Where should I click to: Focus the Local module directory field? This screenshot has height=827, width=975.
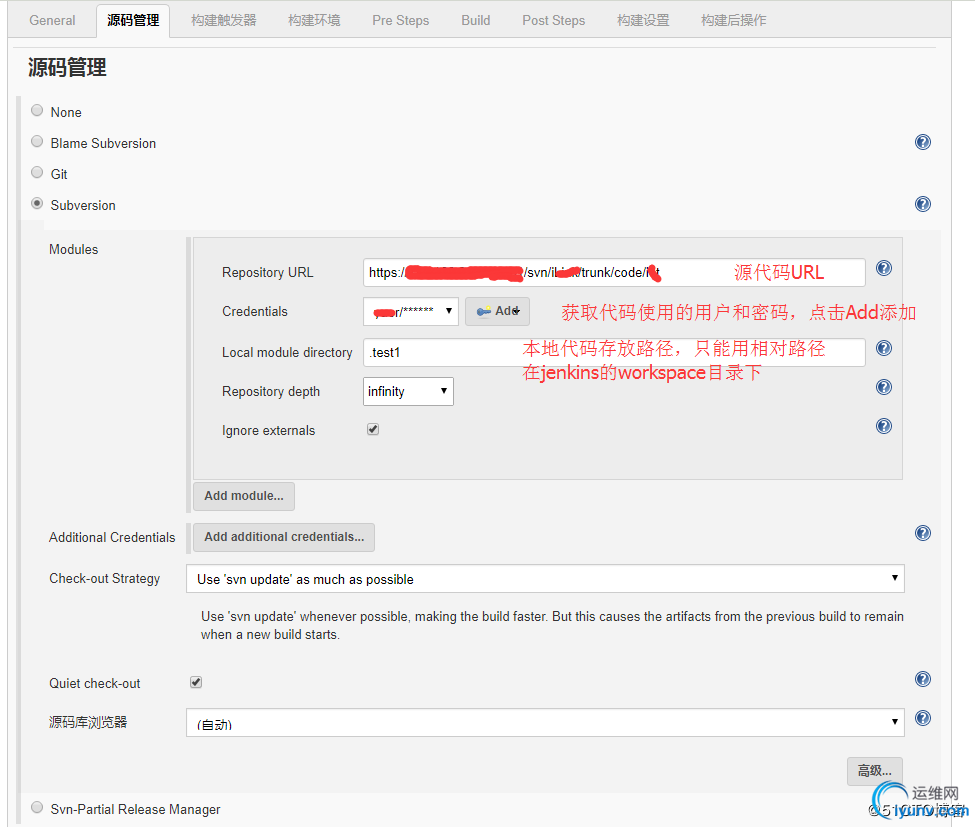pyautogui.click(x=614, y=352)
